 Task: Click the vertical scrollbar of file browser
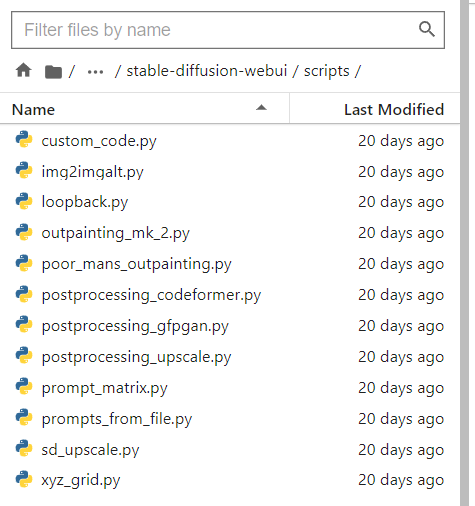click(x=465, y=253)
